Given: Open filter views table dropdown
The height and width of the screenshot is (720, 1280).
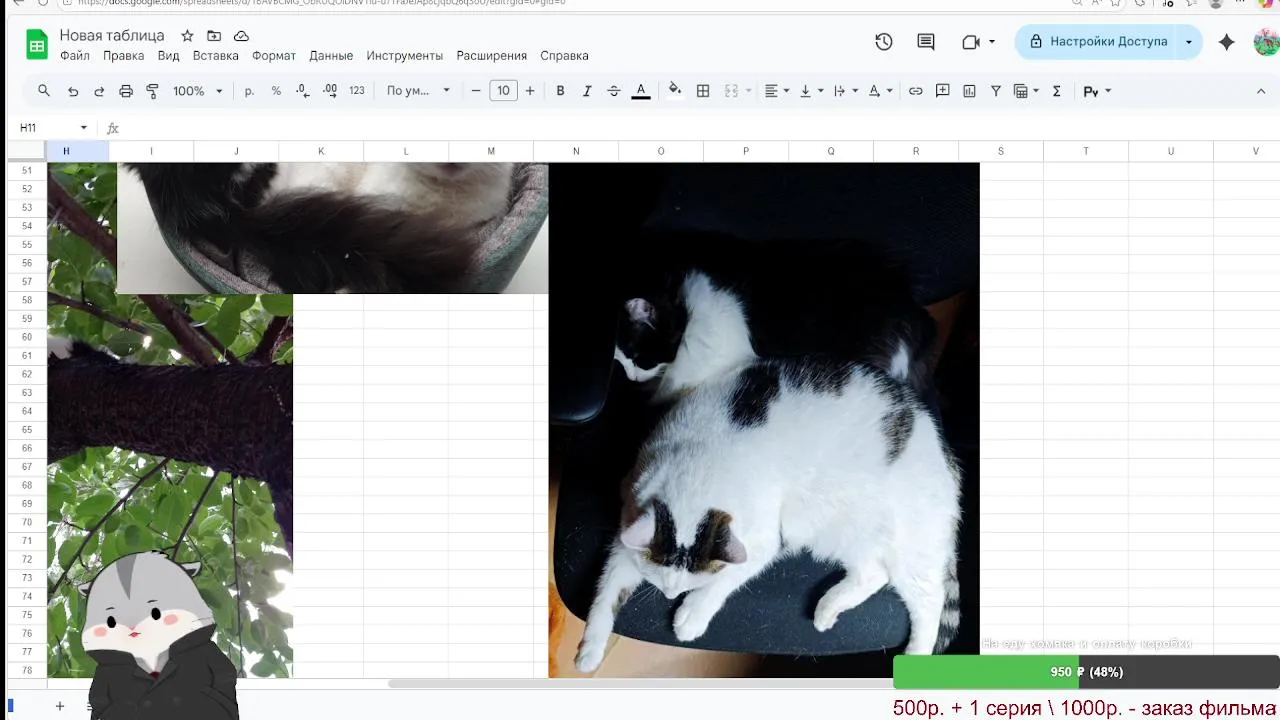Looking at the screenshot, I should 1026,91.
